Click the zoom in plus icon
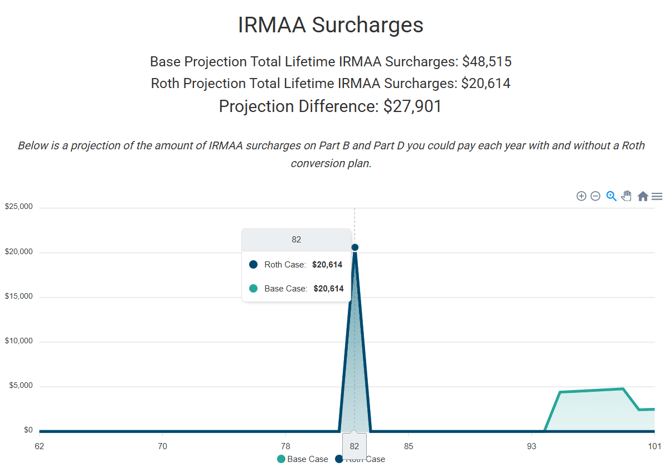 [581, 196]
